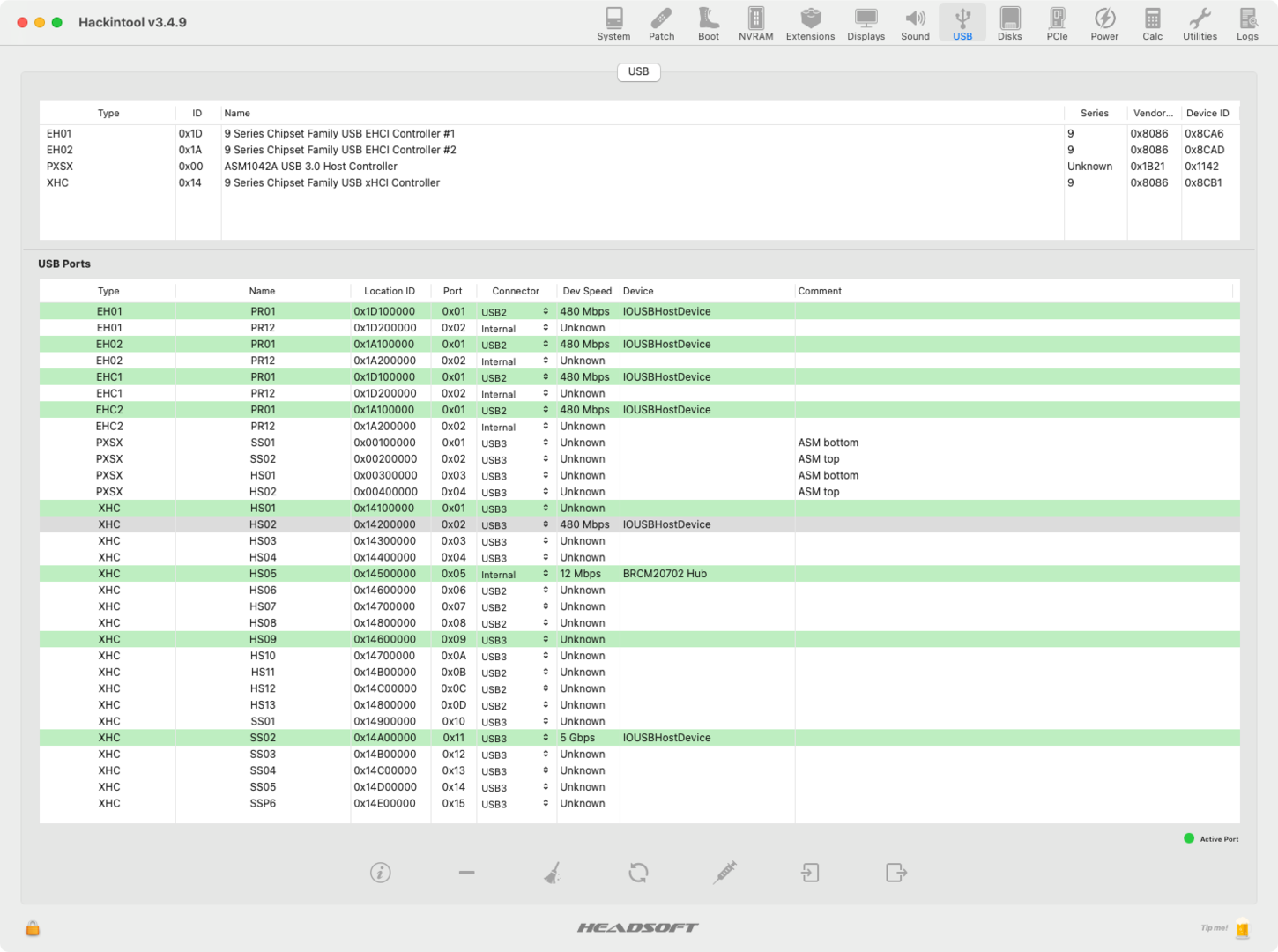
Task: Sort controllers by Series column header
Action: [x=1095, y=113]
